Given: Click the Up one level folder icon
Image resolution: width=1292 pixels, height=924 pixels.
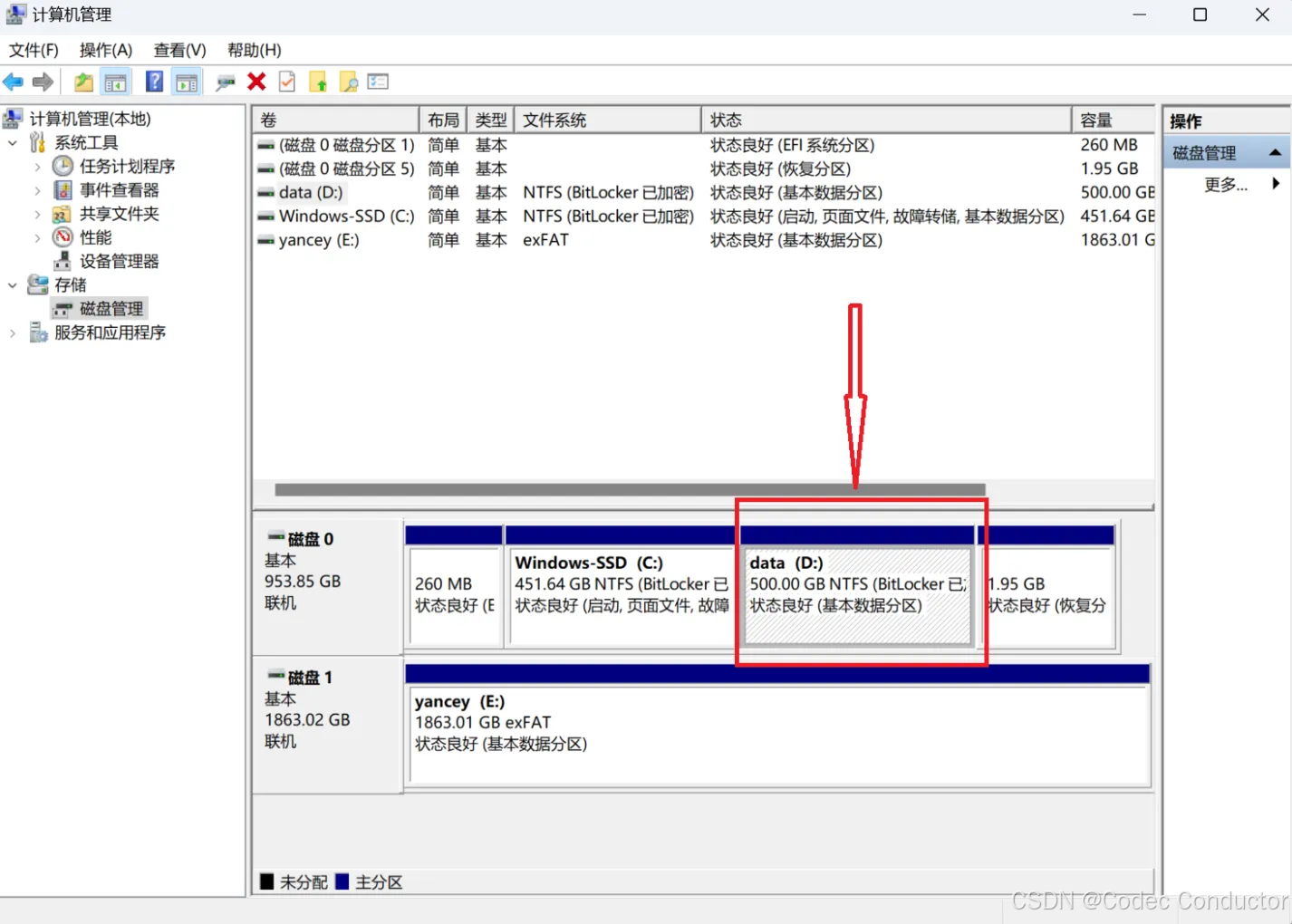Looking at the screenshot, I should click(x=83, y=82).
